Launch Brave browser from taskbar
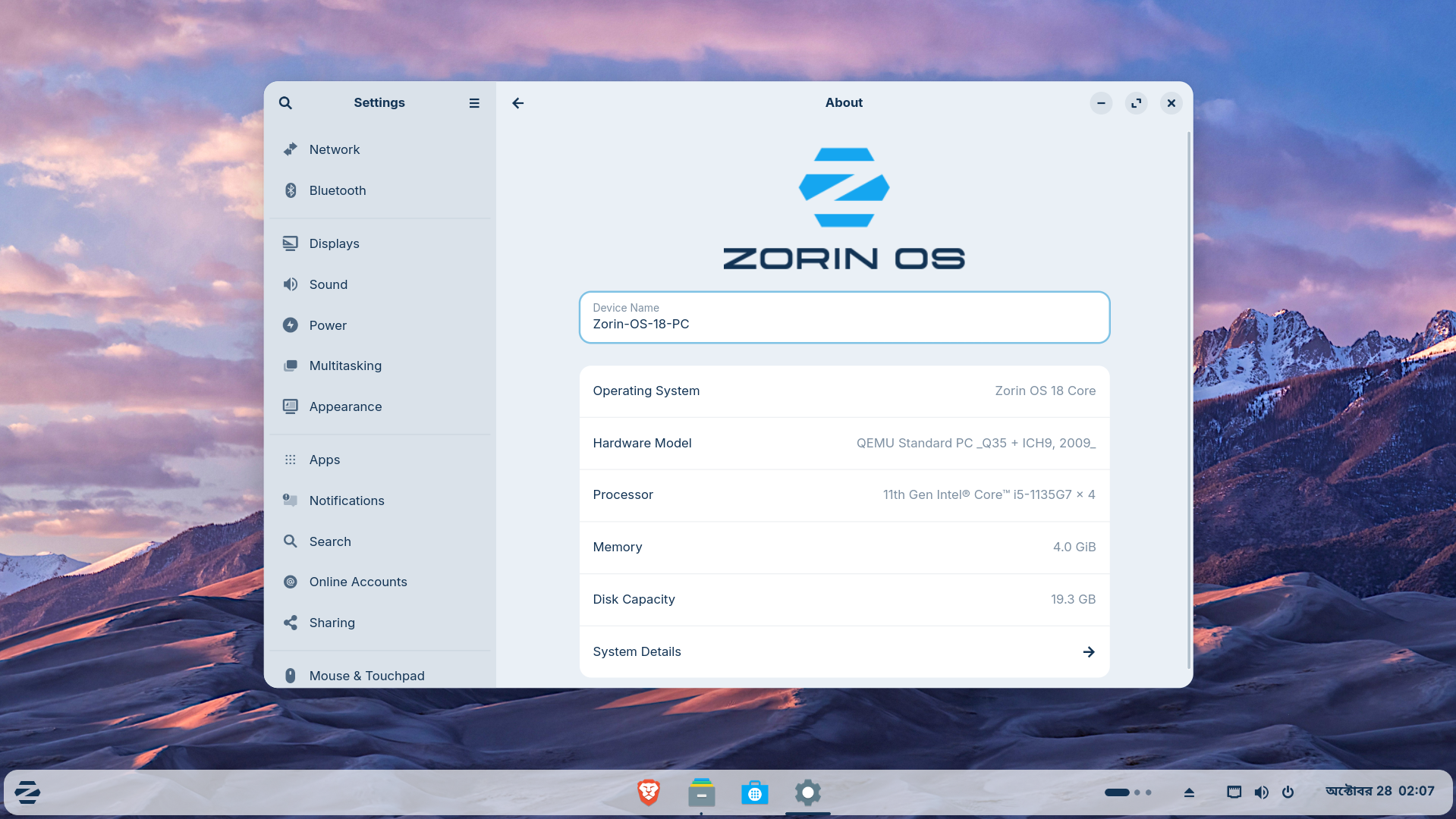Image resolution: width=1456 pixels, height=819 pixels. [649, 792]
